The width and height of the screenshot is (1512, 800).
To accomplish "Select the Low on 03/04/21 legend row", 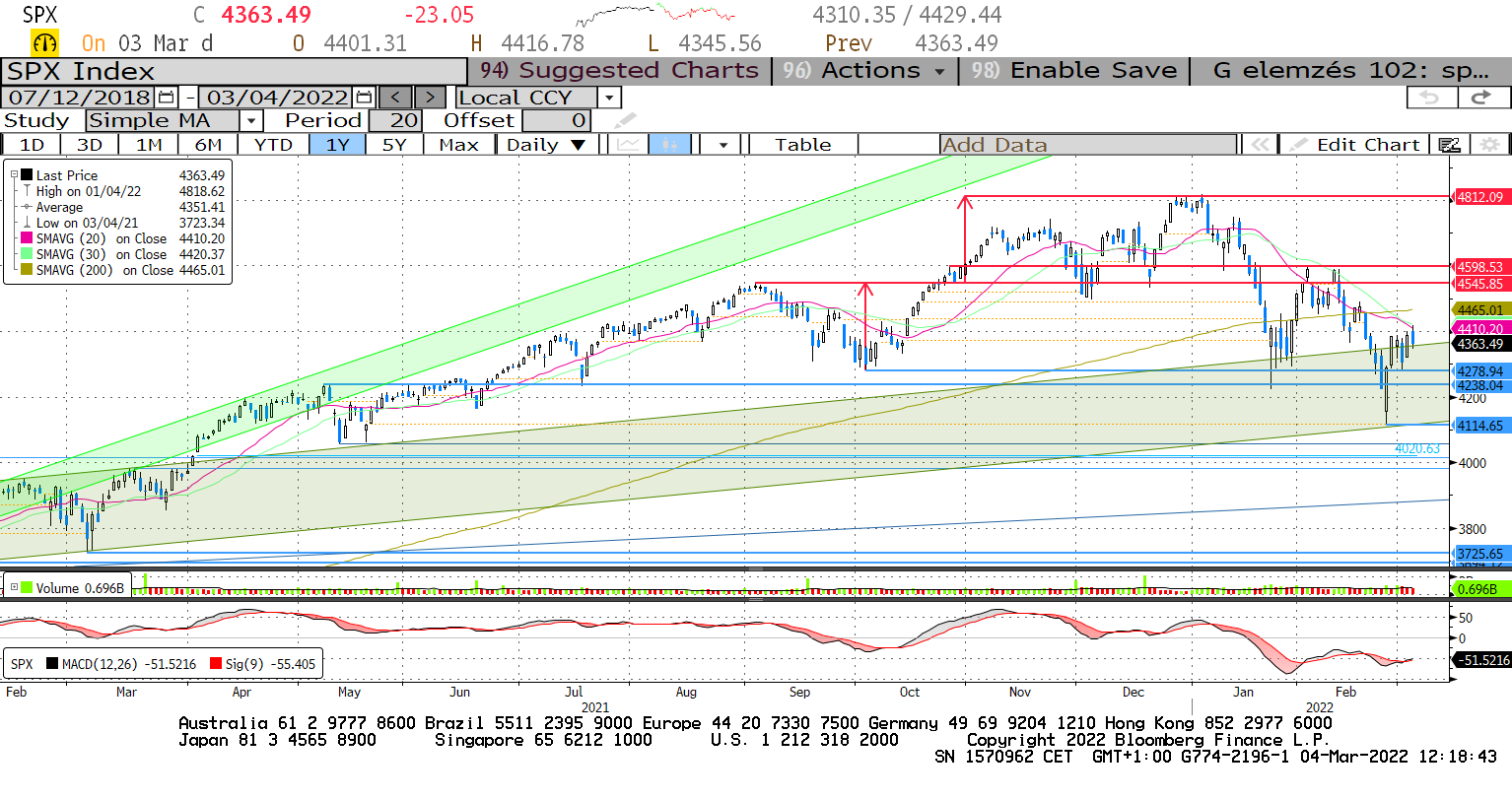I will [x=122, y=223].
